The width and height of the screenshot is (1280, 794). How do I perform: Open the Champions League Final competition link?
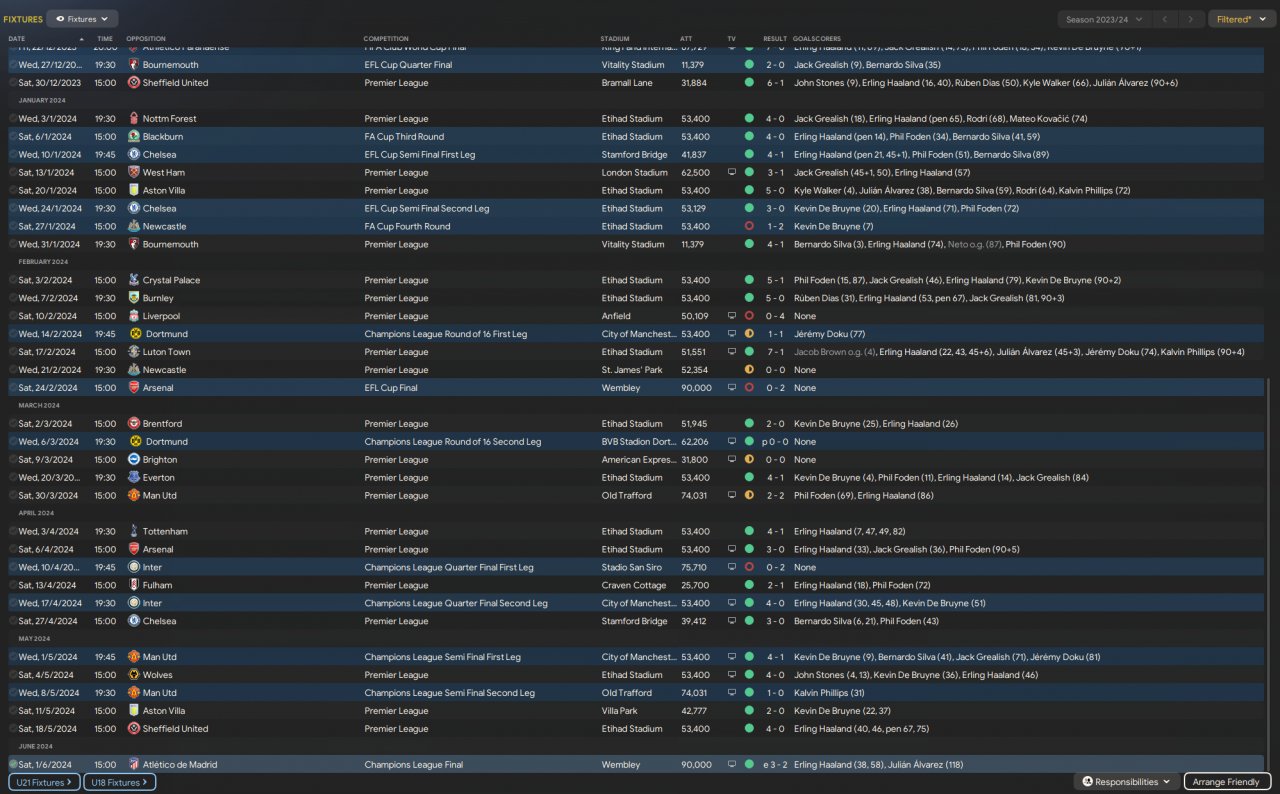tap(414, 765)
